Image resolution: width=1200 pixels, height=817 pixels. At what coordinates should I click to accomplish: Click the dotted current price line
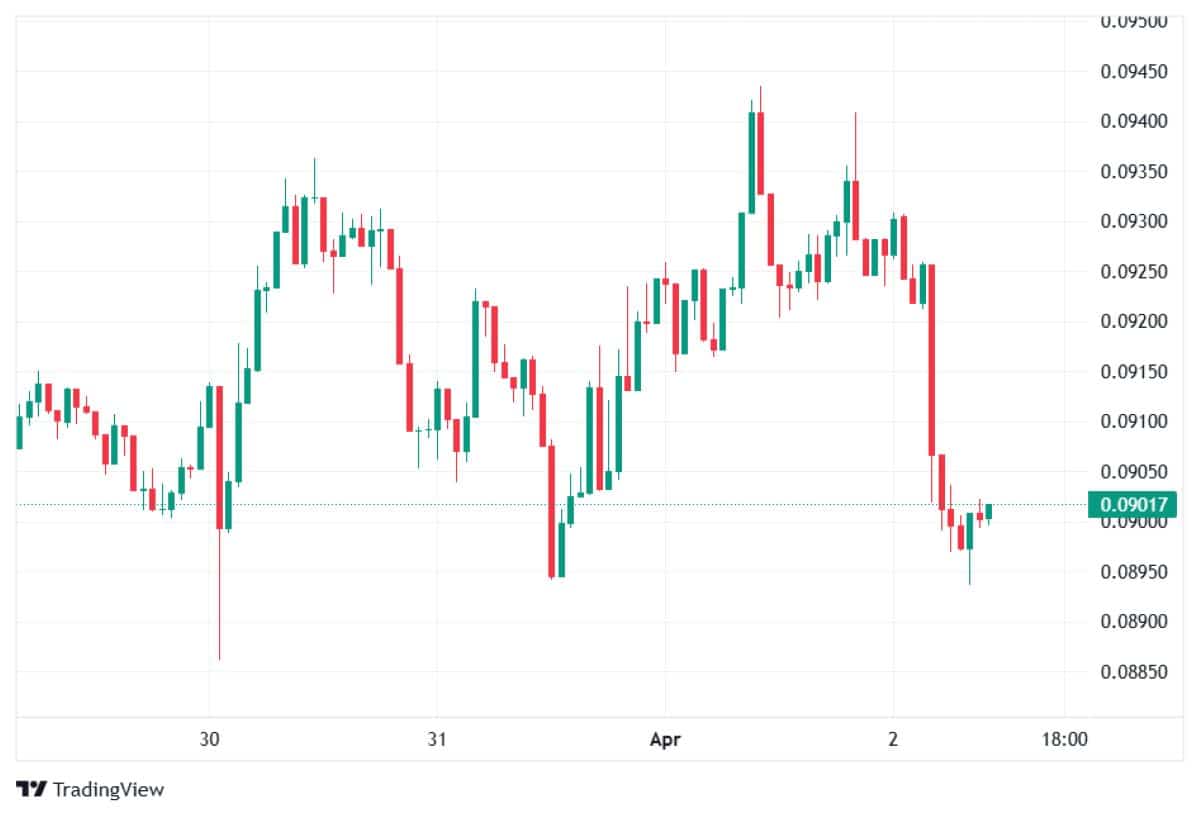pyautogui.click(x=550, y=504)
